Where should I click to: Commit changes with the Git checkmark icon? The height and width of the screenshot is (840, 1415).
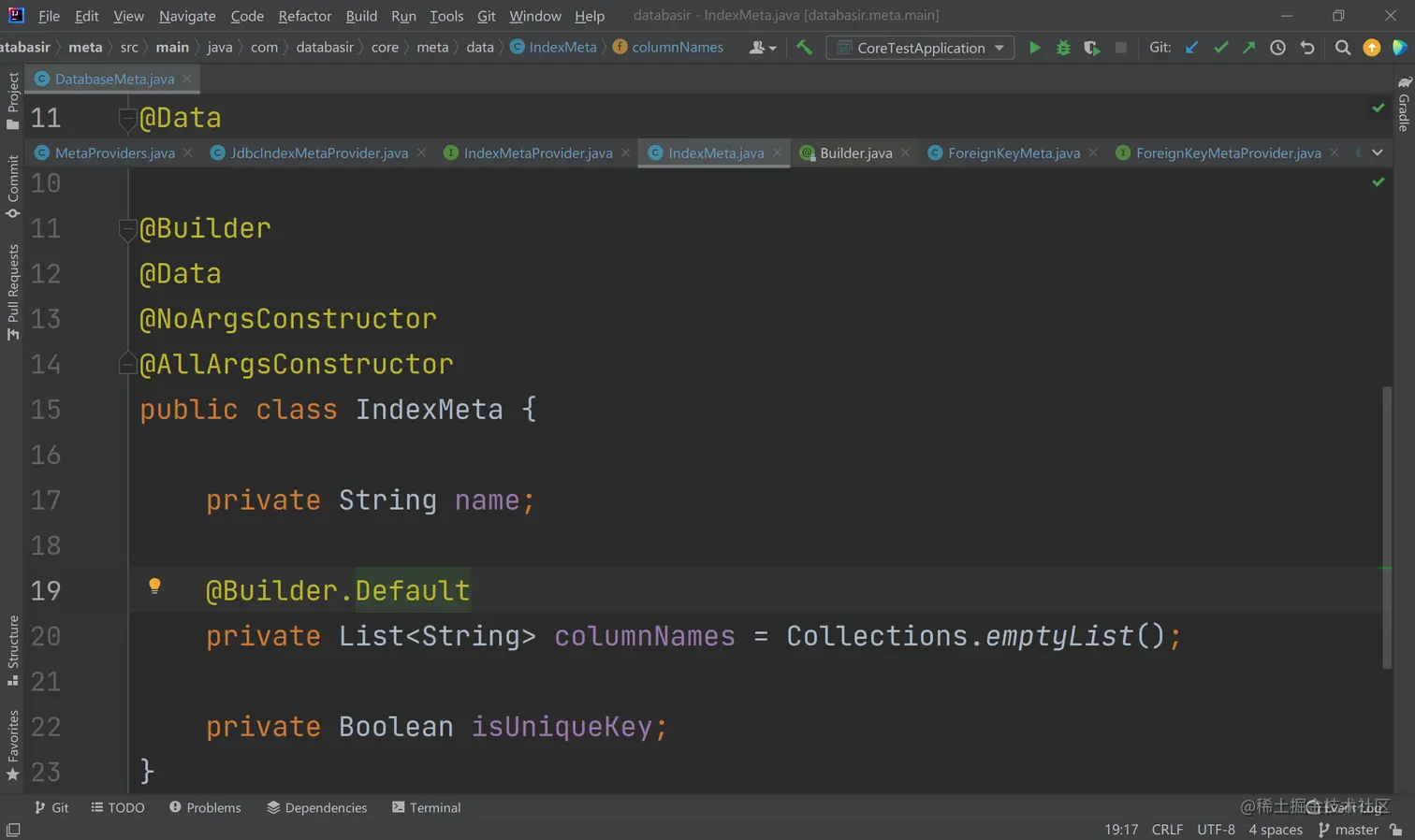coord(1220,48)
